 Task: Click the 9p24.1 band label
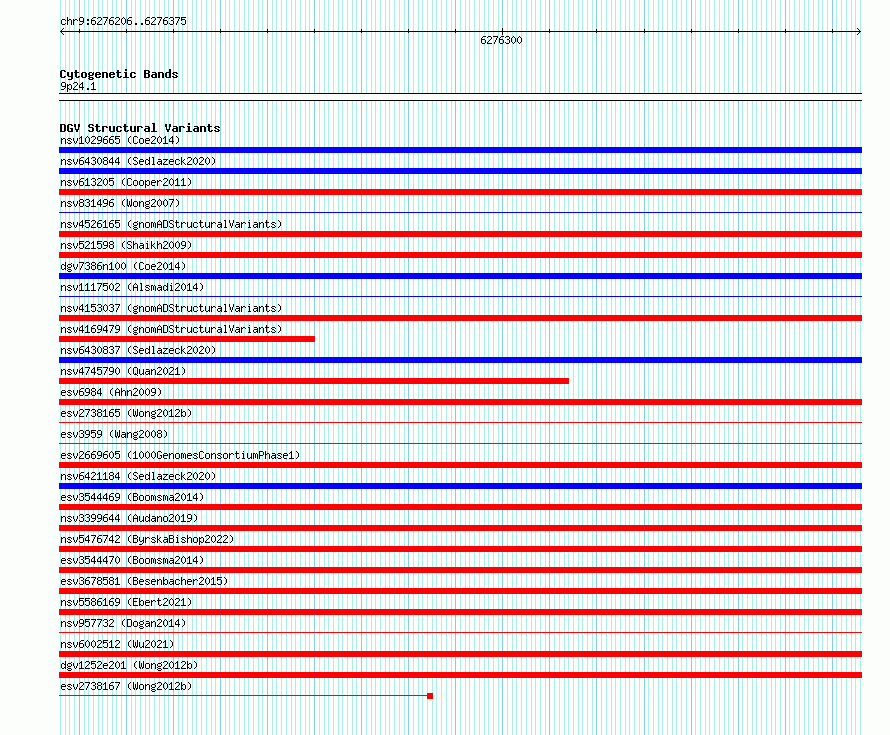(78, 86)
